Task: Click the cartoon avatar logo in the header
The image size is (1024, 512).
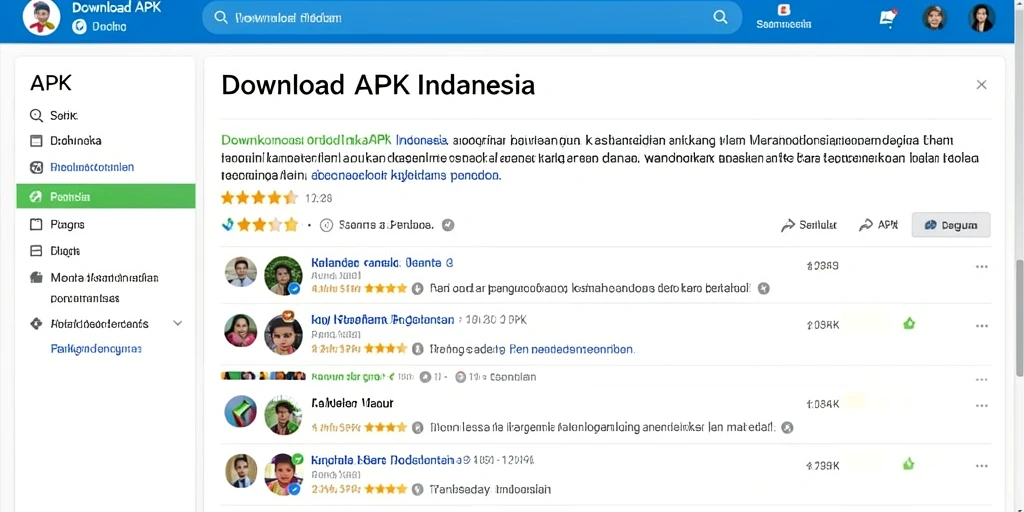Action: (x=41, y=18)
